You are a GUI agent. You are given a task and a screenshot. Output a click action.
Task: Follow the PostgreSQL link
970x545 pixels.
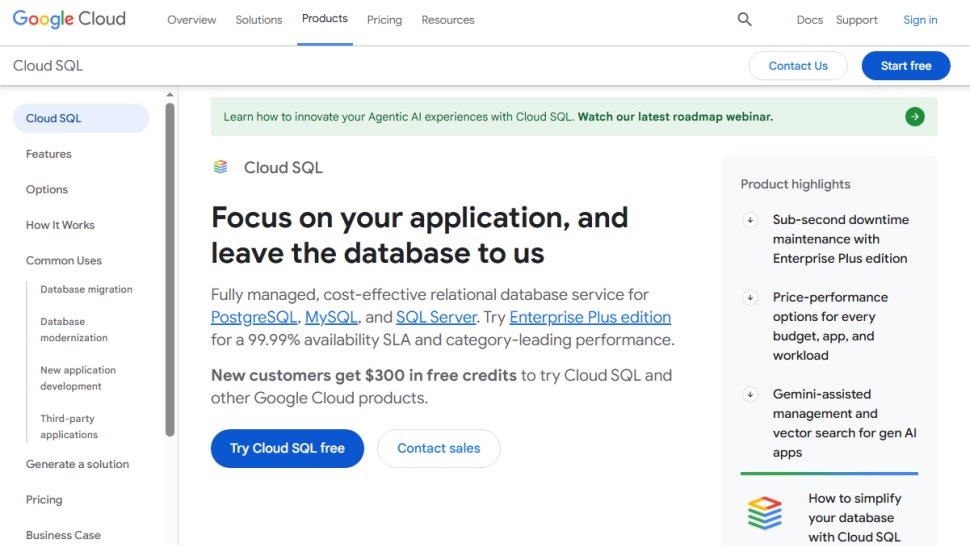(x=254, y=317)
